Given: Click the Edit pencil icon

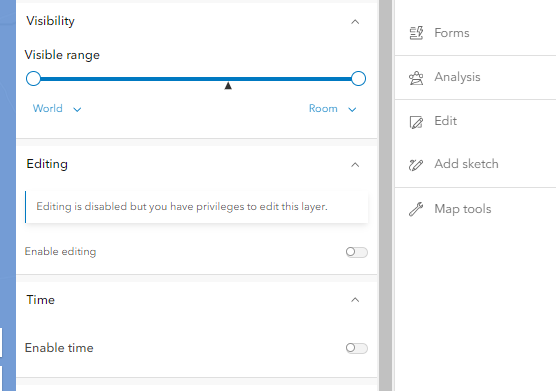Looking at the screenshot, I should (x=416, y=122).
